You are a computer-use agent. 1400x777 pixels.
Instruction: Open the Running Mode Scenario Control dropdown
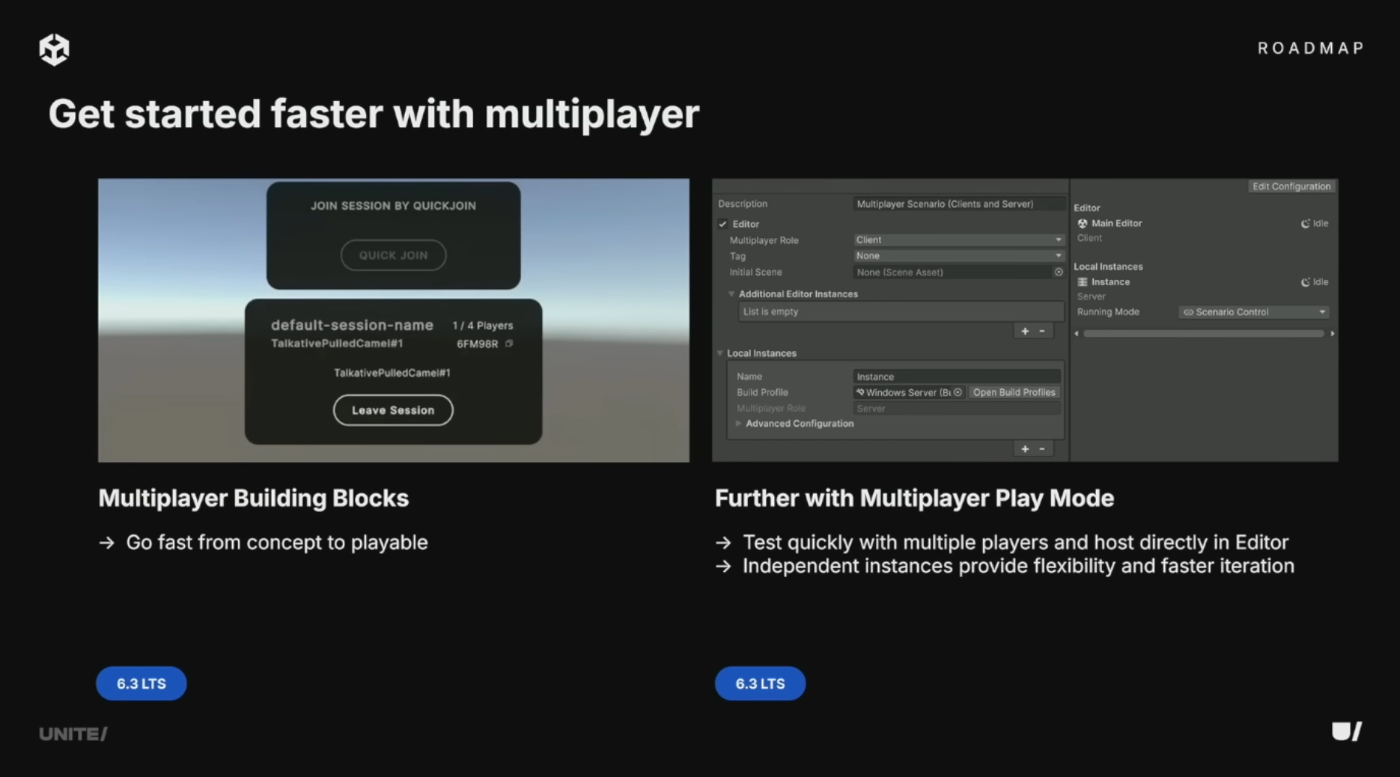click(1254, 312)
